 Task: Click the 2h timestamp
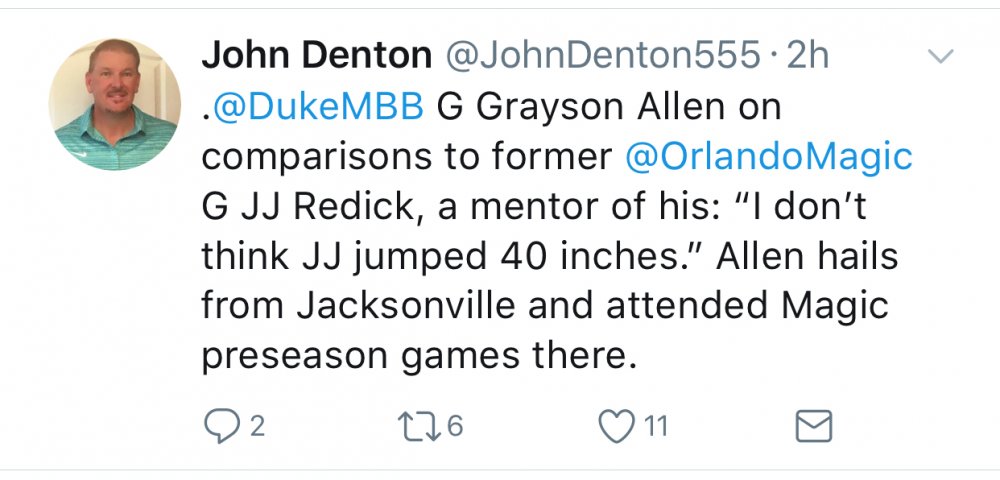[809, 56]
